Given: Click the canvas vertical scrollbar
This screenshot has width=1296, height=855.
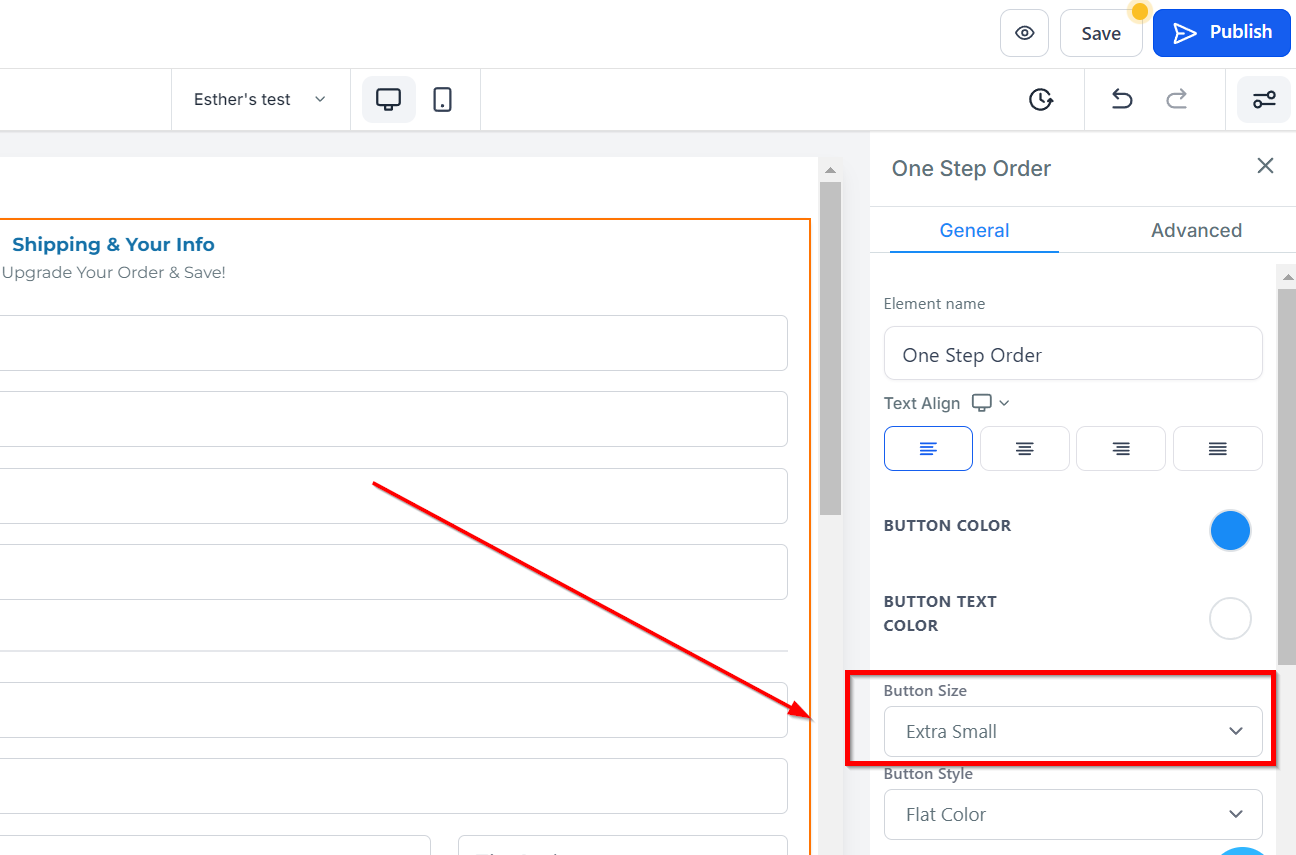Looking at the screenshot, I should pyautogui.click(x=830, y=348).
